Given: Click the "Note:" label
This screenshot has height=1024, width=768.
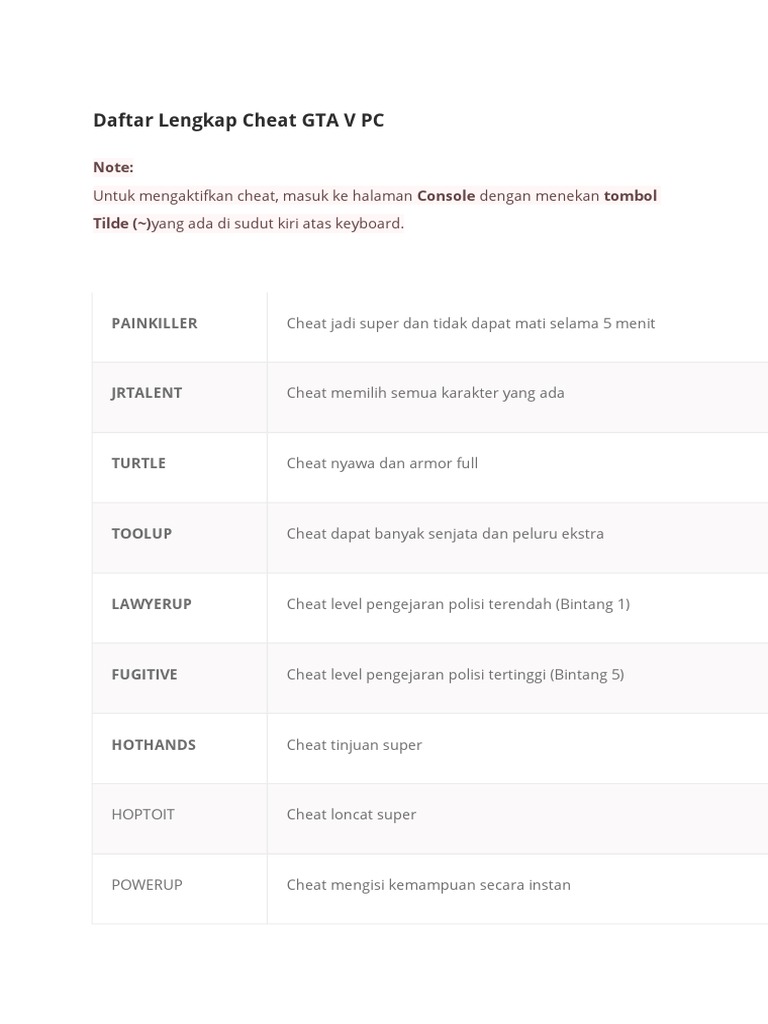Looking at the screenshot, I should tap(113, 167).
